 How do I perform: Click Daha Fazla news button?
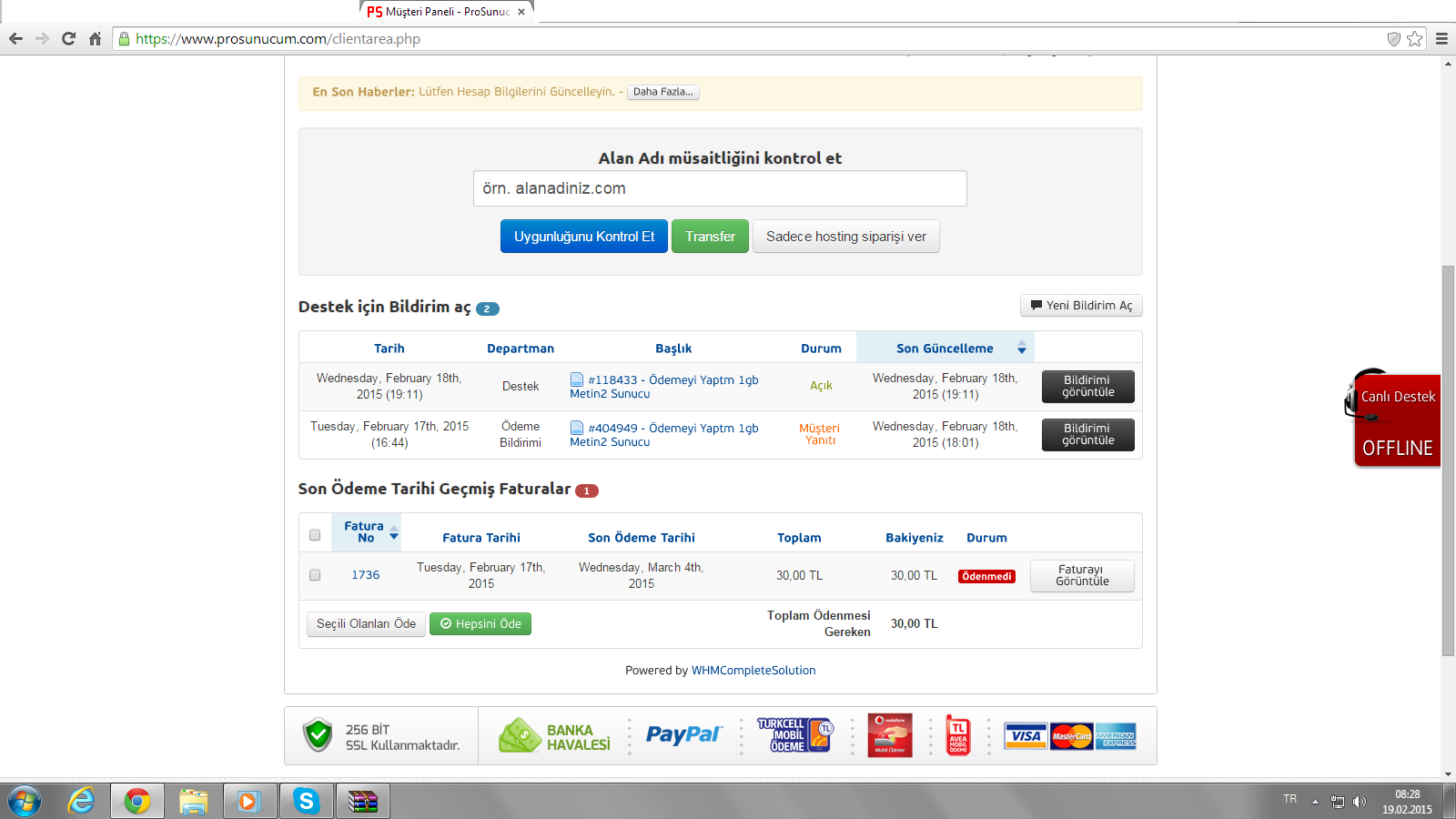click(663, 92)
